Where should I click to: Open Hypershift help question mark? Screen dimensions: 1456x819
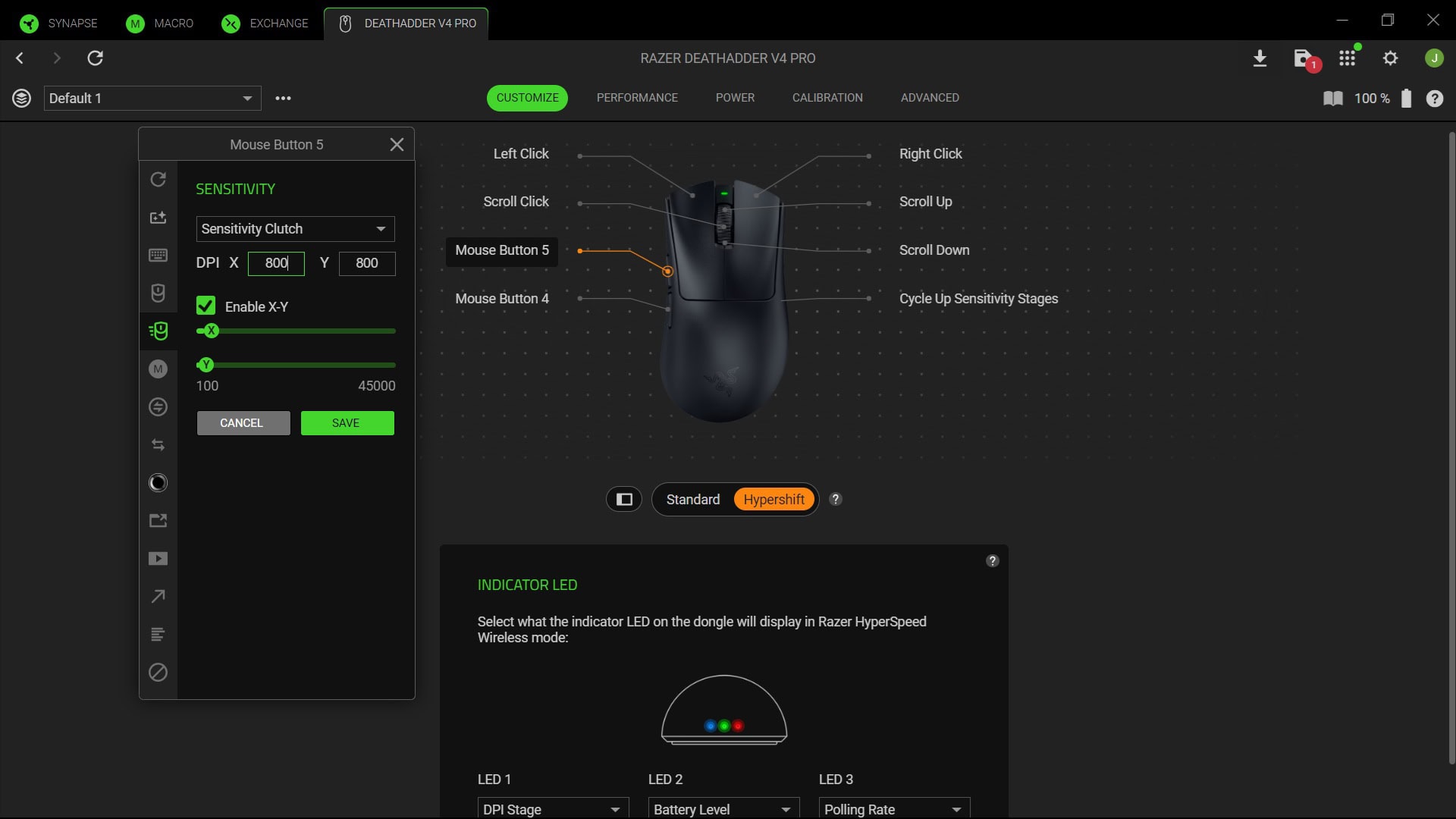(x=835, y=500)
